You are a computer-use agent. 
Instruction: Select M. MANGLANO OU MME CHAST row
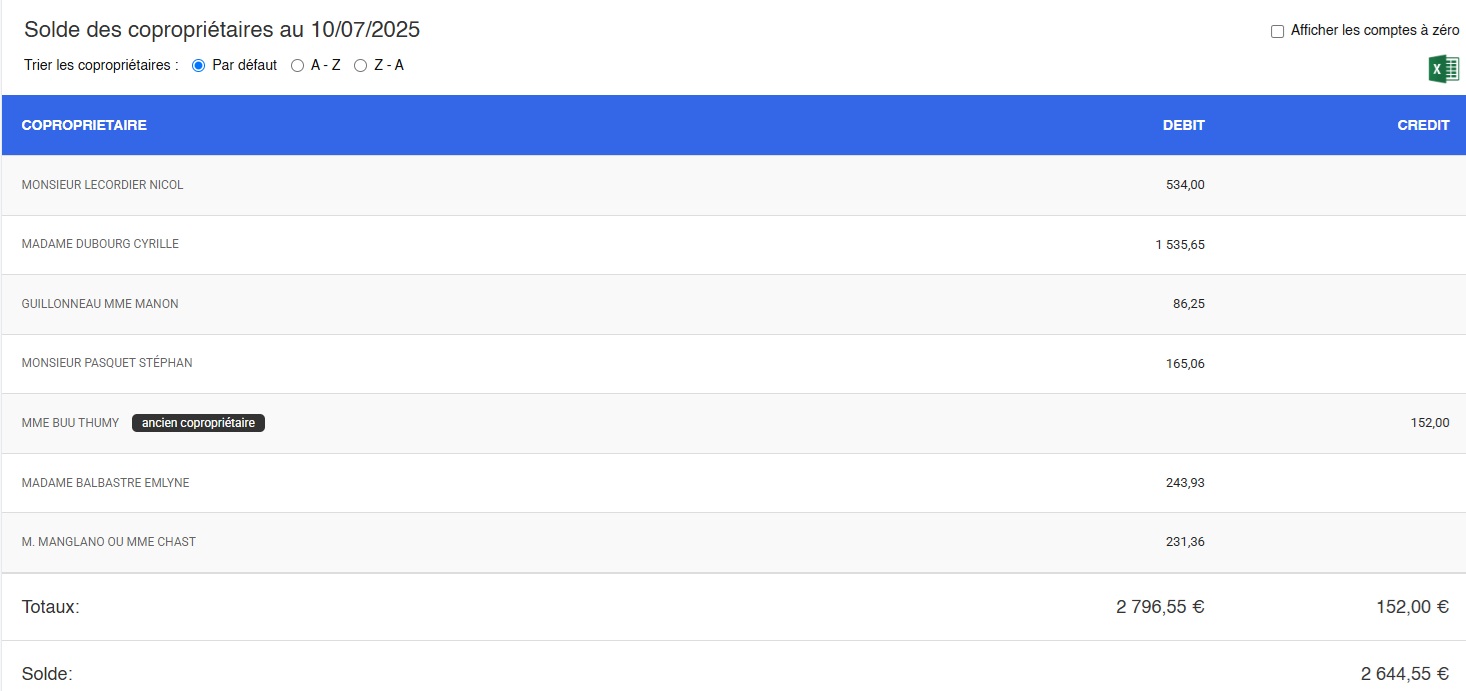tap(108, 542)
